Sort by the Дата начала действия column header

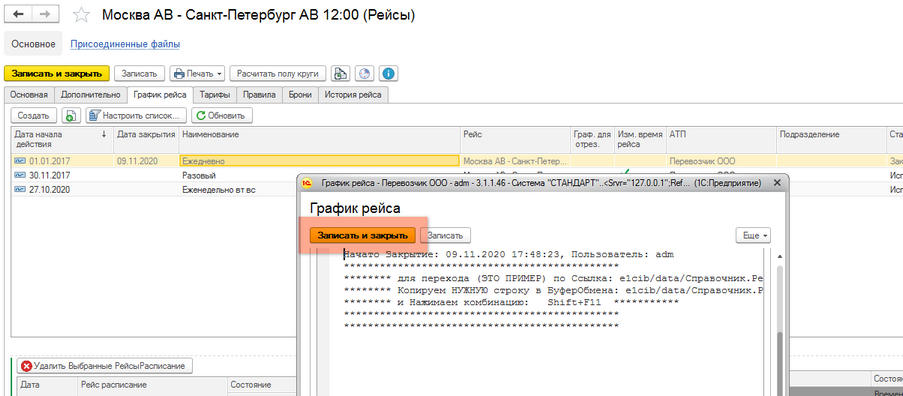pyautogui.click(x=60, y=139)
